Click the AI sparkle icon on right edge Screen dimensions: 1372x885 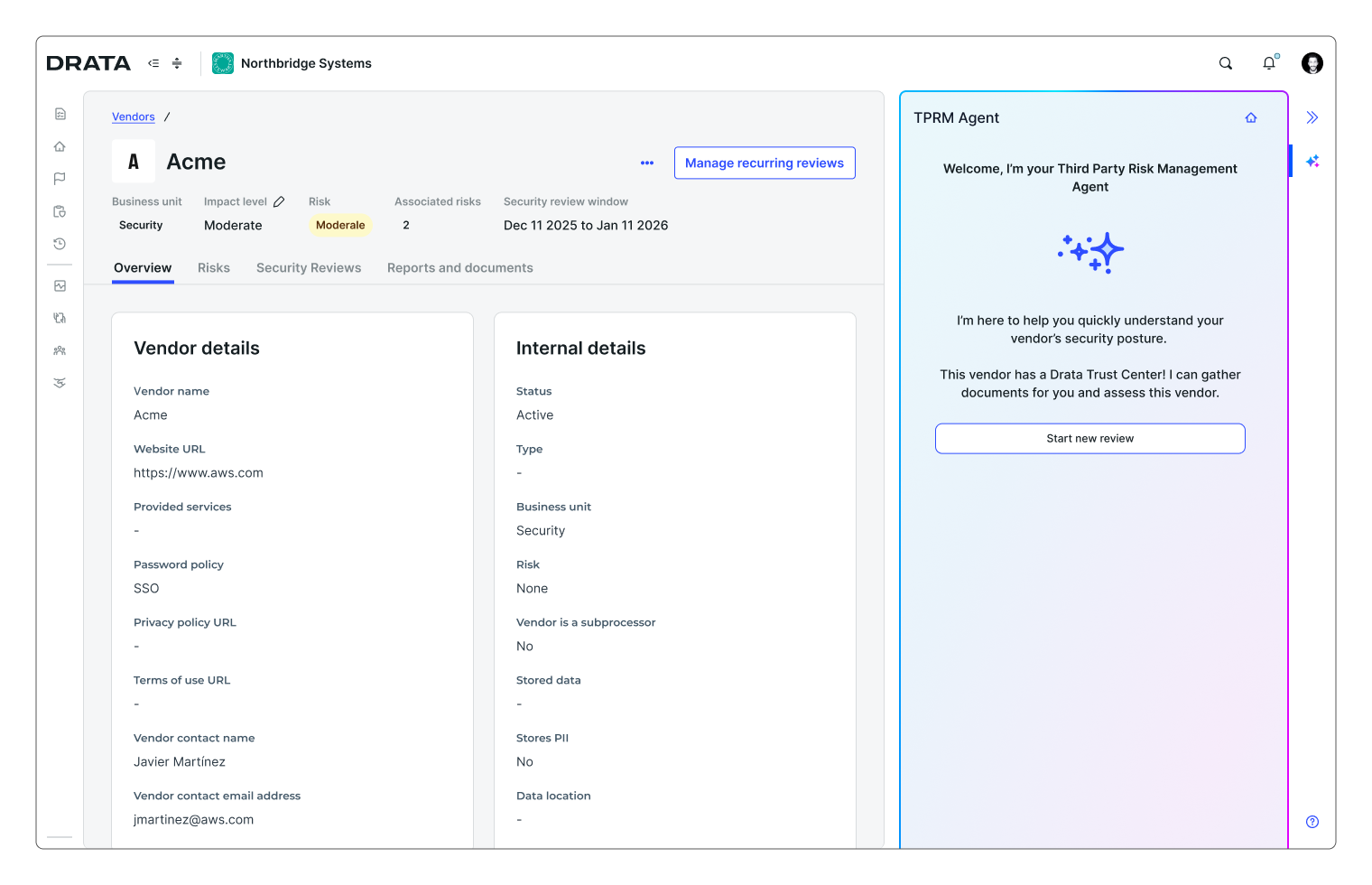coord(1313,161)
